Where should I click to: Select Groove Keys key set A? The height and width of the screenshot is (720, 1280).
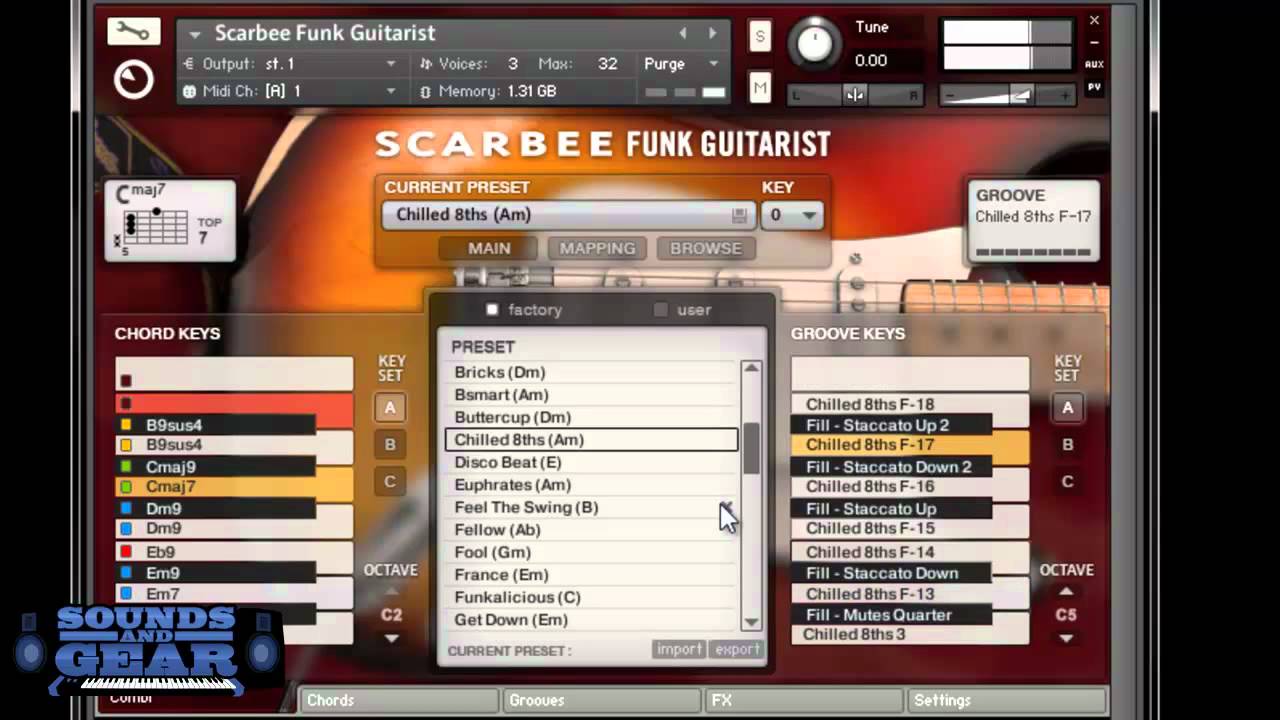1067,408
